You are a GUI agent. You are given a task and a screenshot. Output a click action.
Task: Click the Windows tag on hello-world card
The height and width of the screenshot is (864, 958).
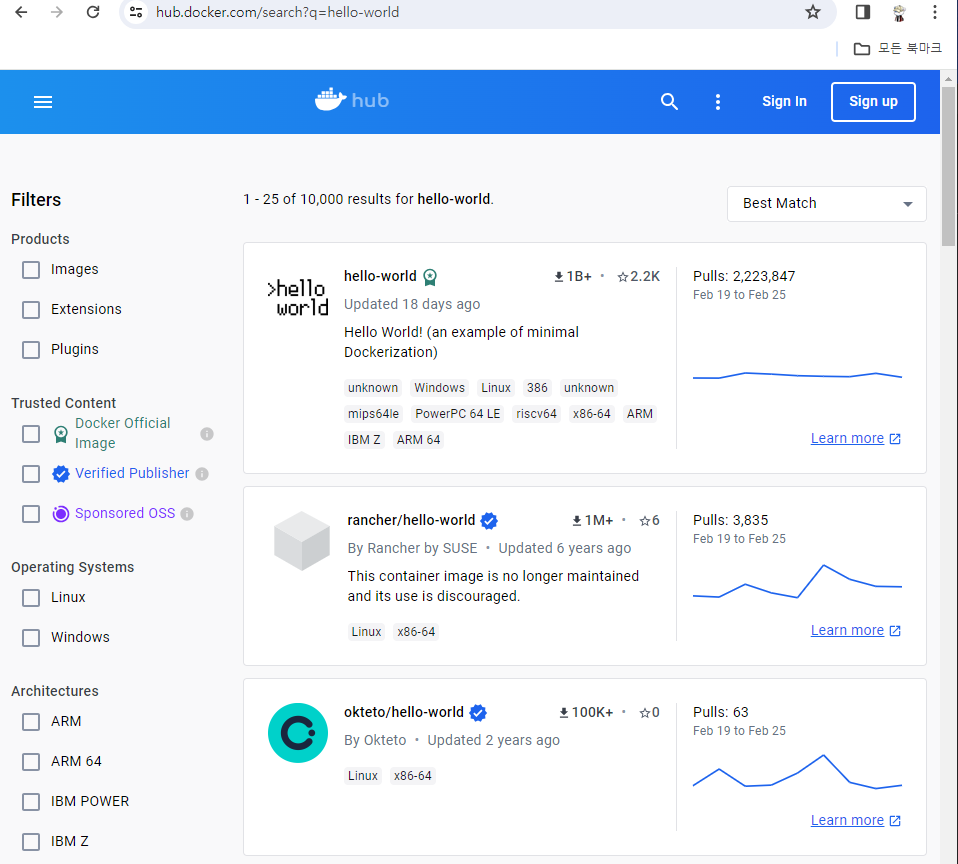[x=439, y=388]
